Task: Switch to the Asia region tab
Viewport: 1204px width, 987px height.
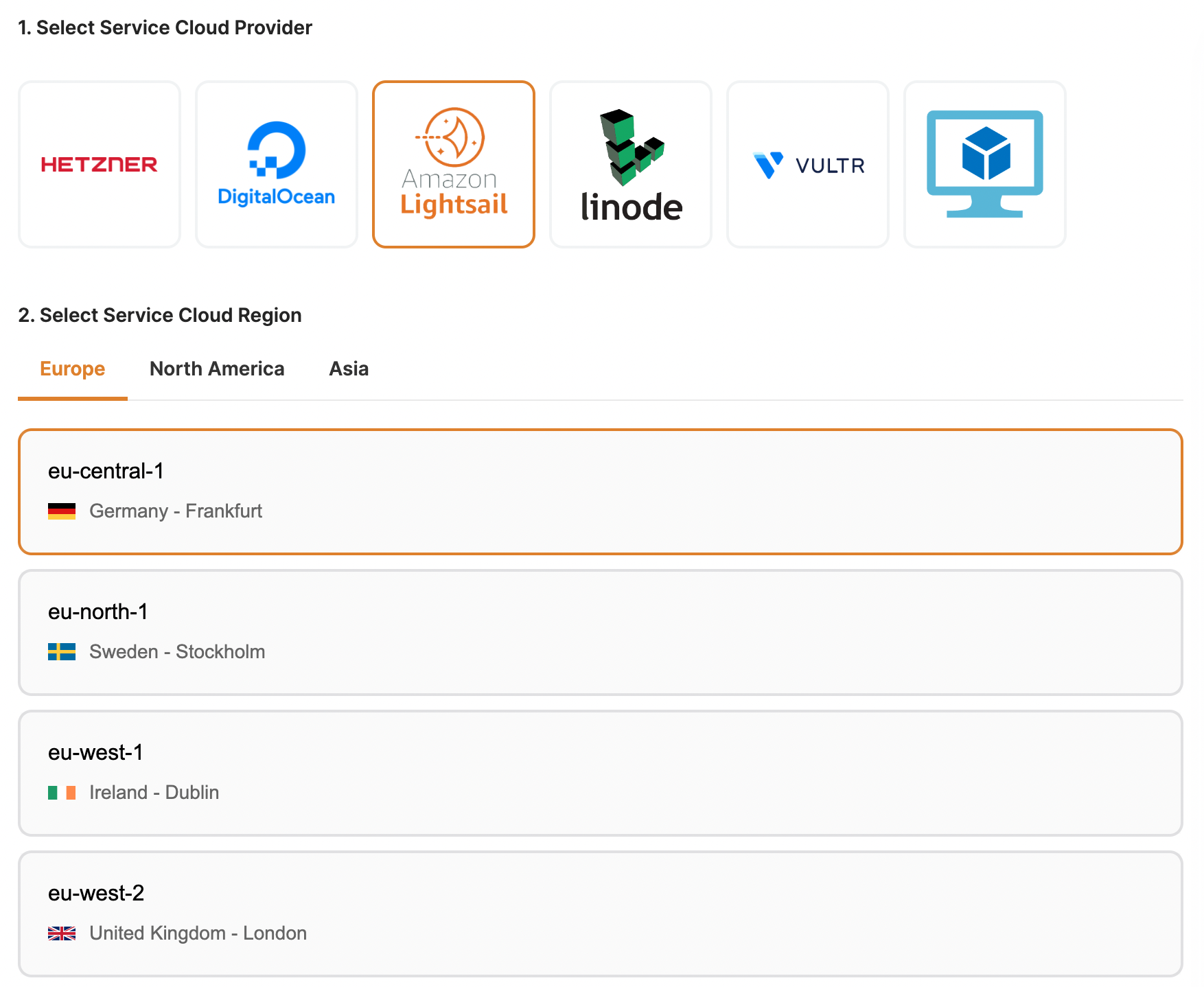Action: (x=349, y=369)
